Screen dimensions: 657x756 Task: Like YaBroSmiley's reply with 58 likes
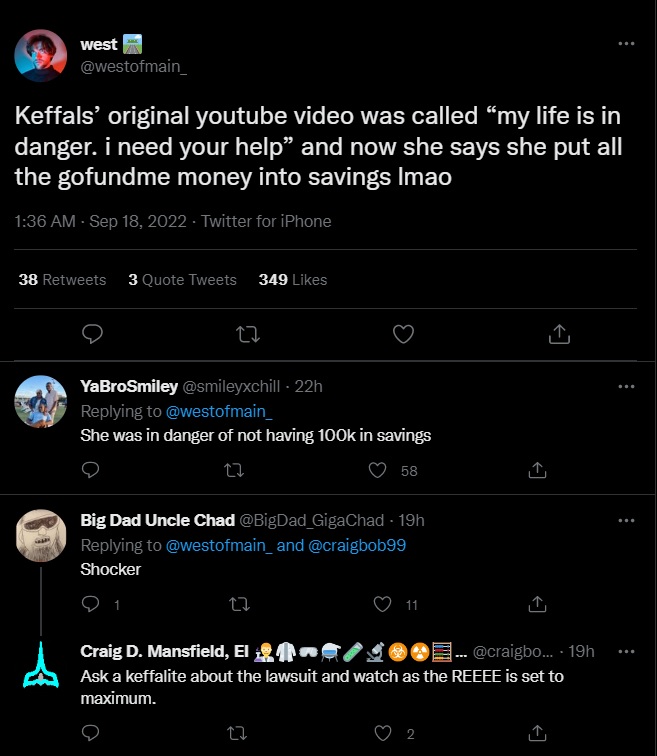pyautogui.click(x=378, y=470)
